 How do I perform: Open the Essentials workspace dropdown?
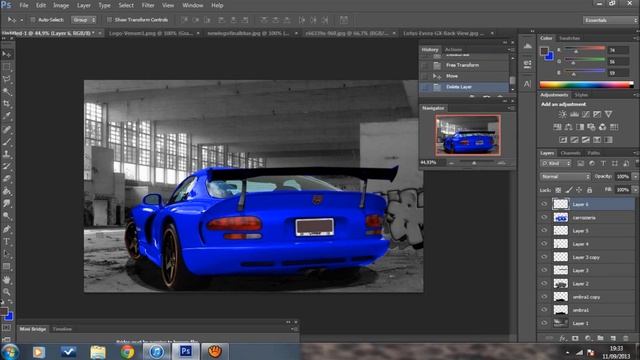pos(610,20)
